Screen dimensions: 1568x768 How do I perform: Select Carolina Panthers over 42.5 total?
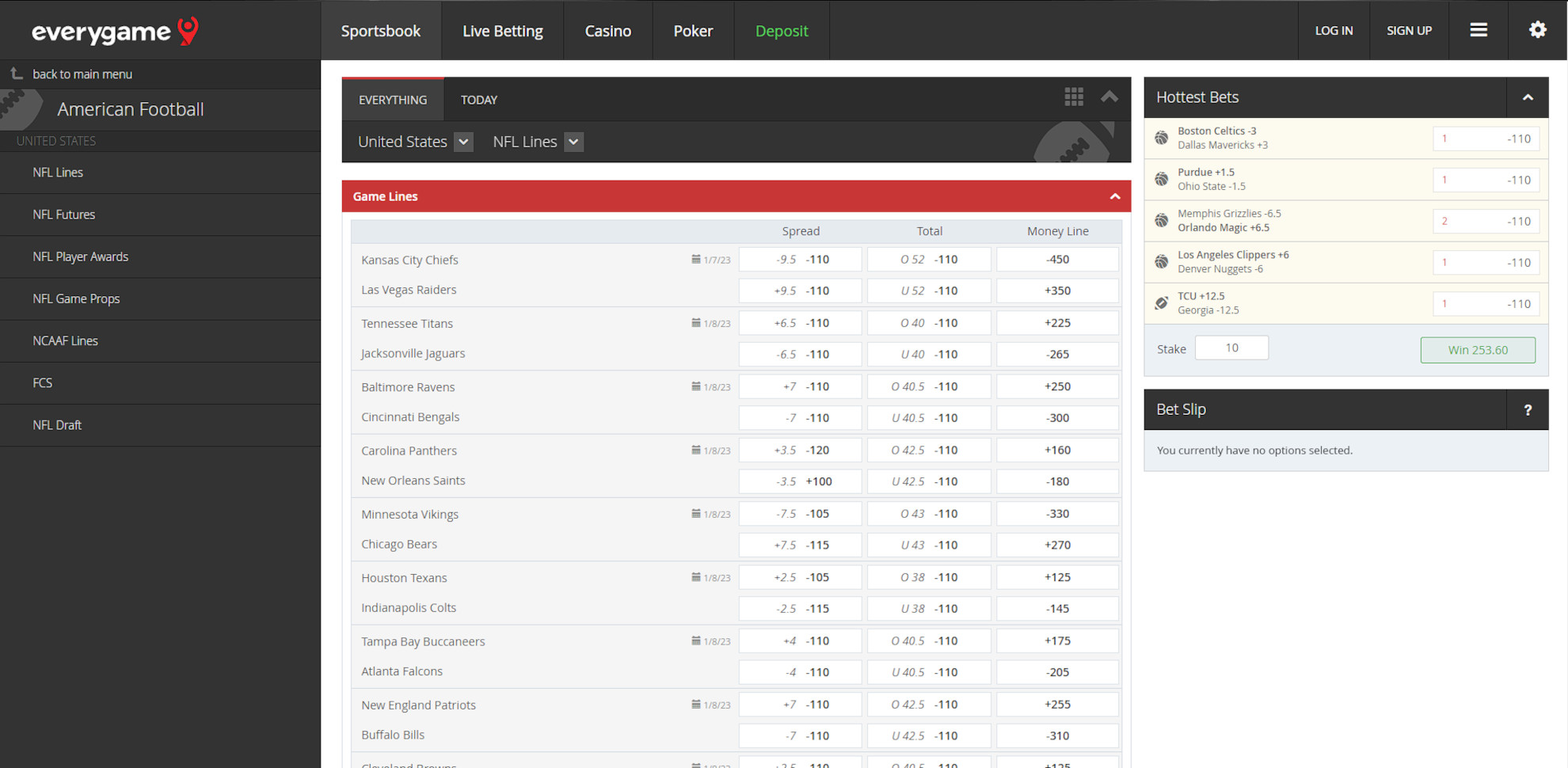click(929, 450)
